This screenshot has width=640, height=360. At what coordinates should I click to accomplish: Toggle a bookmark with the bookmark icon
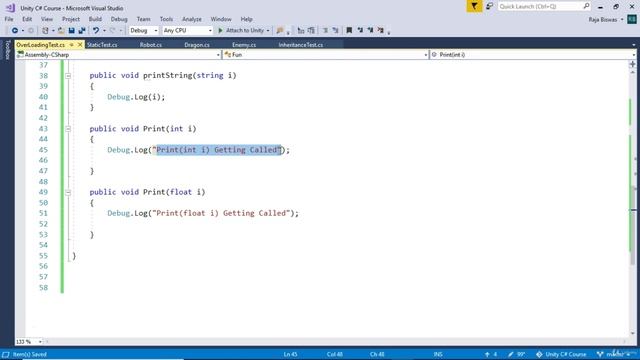[349, 31]
